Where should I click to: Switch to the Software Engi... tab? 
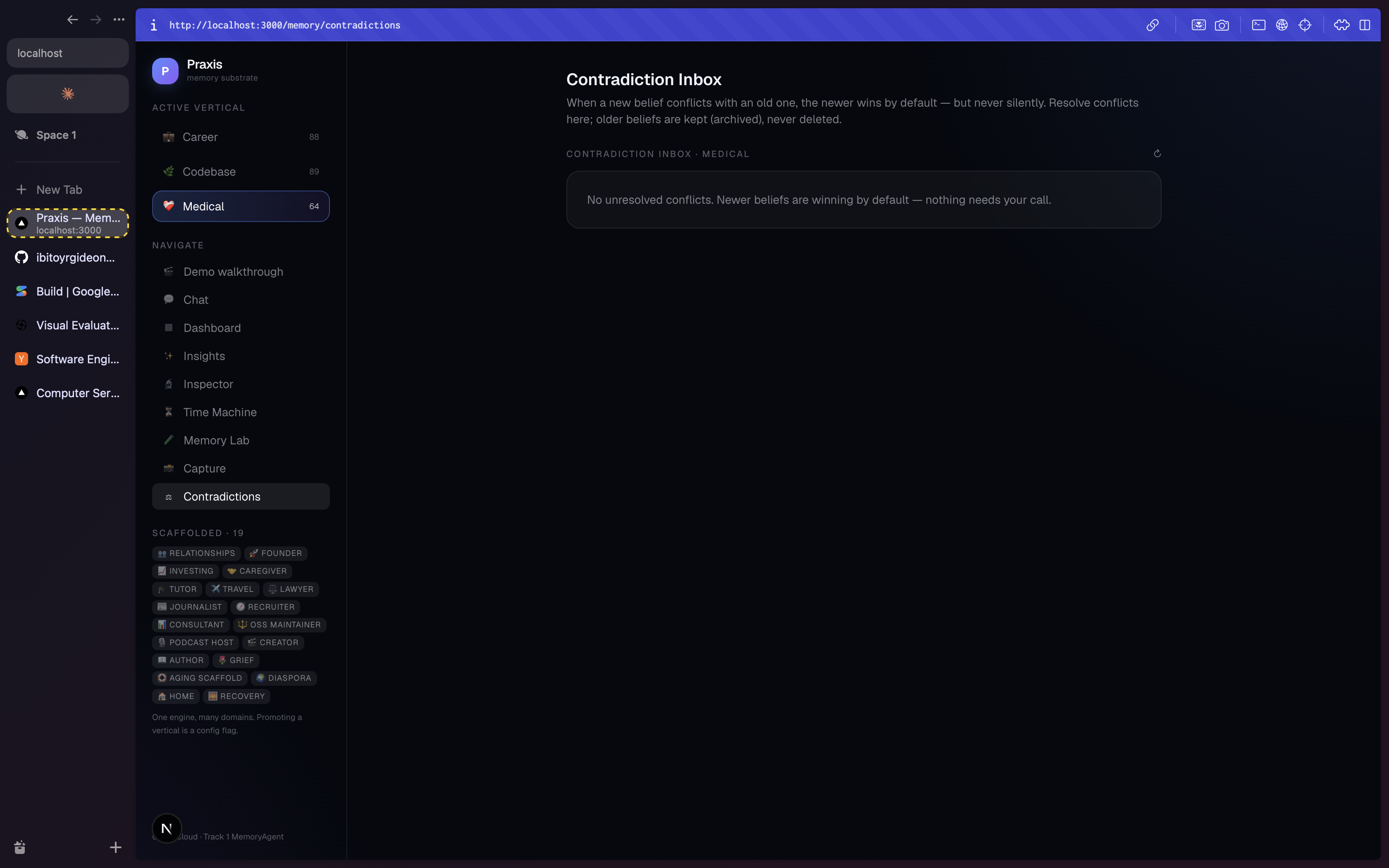tap(68, 359)
